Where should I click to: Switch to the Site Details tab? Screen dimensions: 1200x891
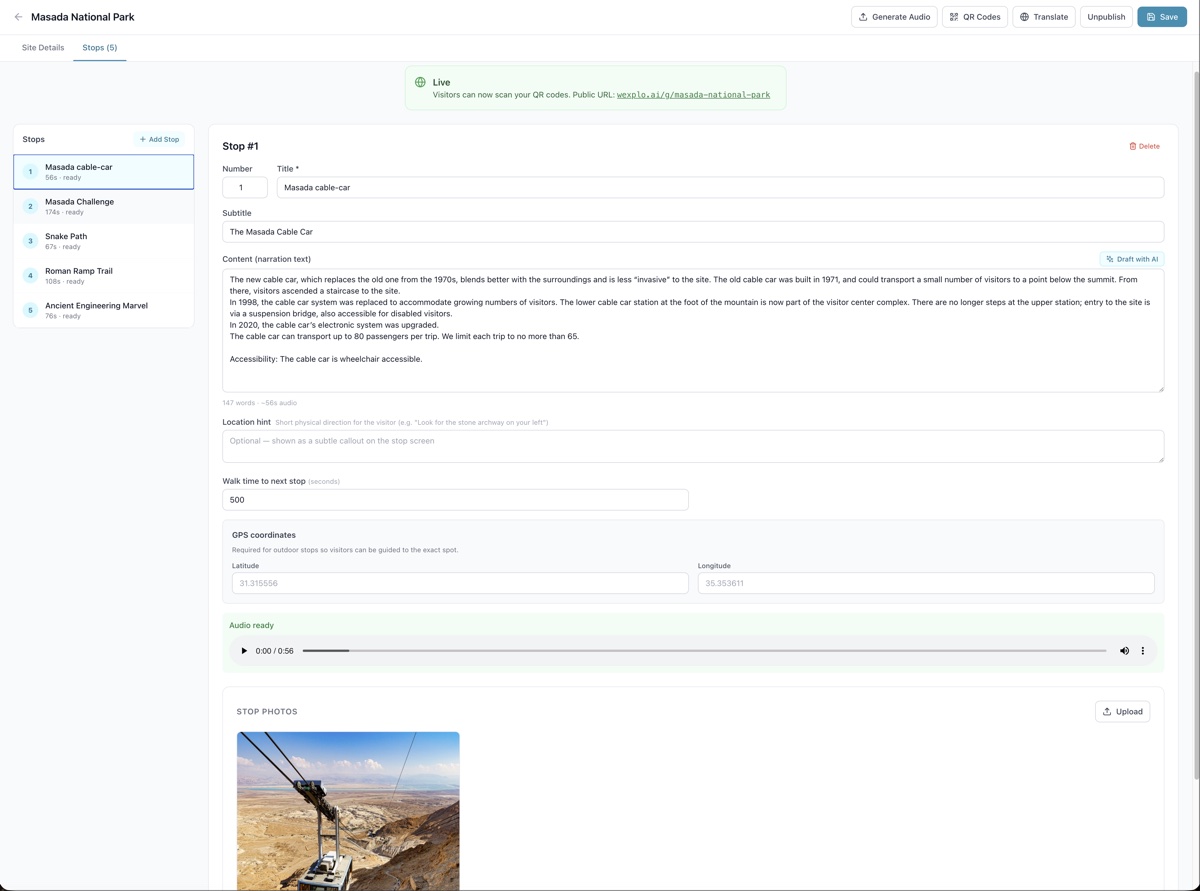[43, 47]
